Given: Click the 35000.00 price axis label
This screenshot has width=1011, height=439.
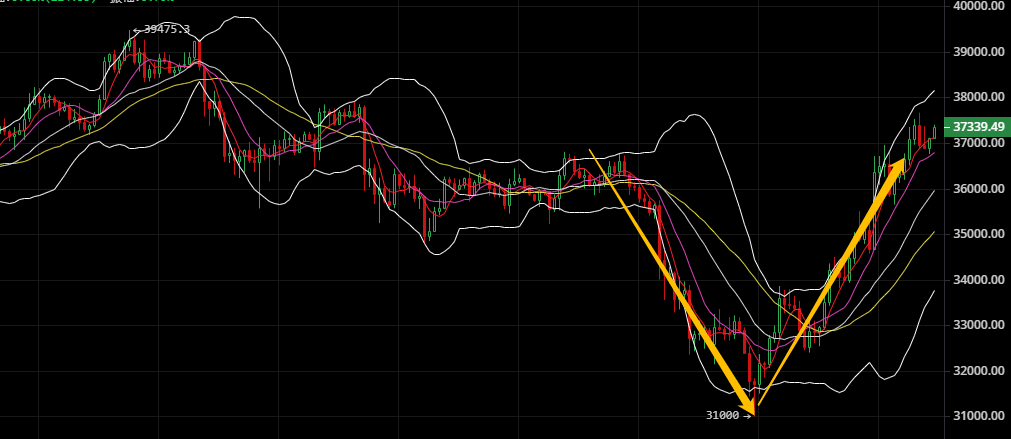Looking at the screenshot, I should pyautogui.click(x=976, y=234).
